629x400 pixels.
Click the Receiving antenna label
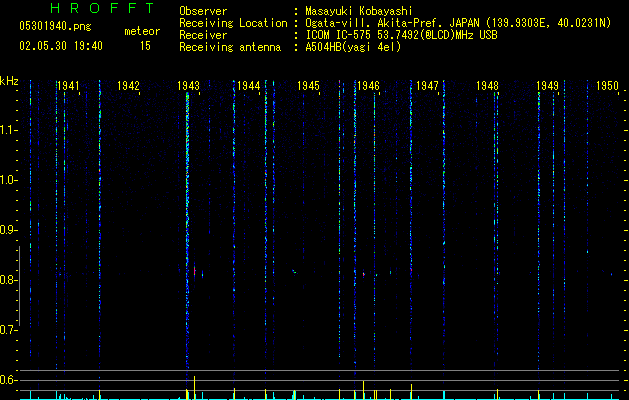point(230,47)
